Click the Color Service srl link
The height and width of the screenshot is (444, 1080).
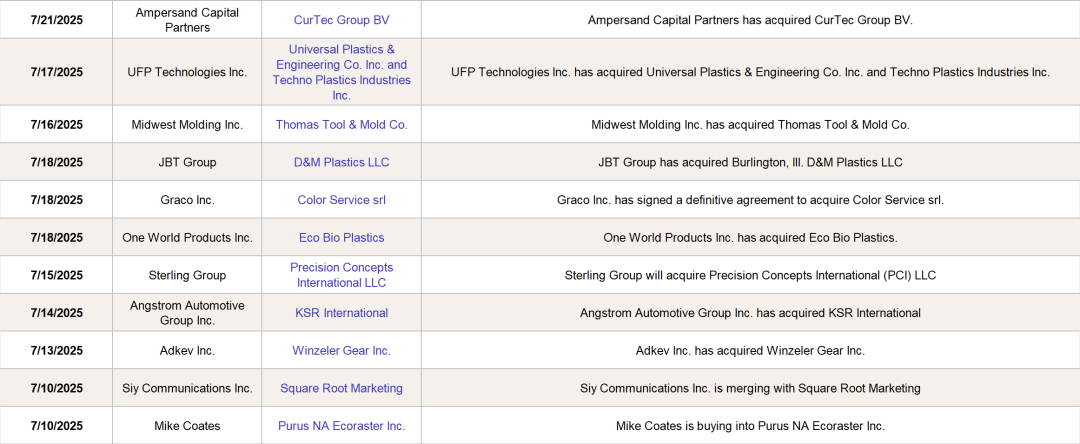341,200
